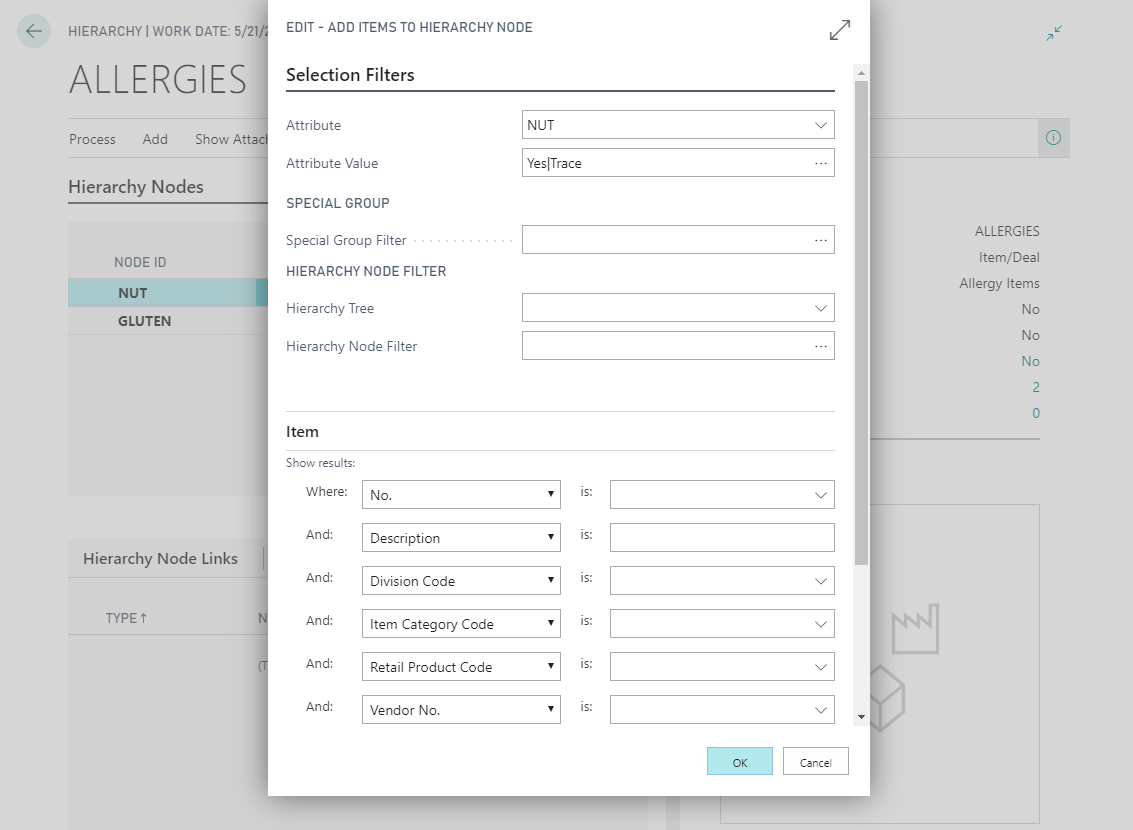The width and height of the screenshot is (1133, 830).
Task: Open Special Group Filter lookup ellipsis
Action: [x=821, y=240]
